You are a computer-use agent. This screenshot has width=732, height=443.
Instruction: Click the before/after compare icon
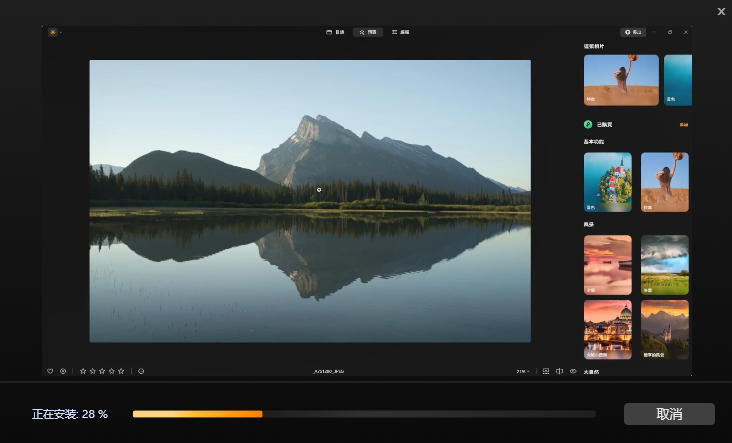[x=559, y=371]
